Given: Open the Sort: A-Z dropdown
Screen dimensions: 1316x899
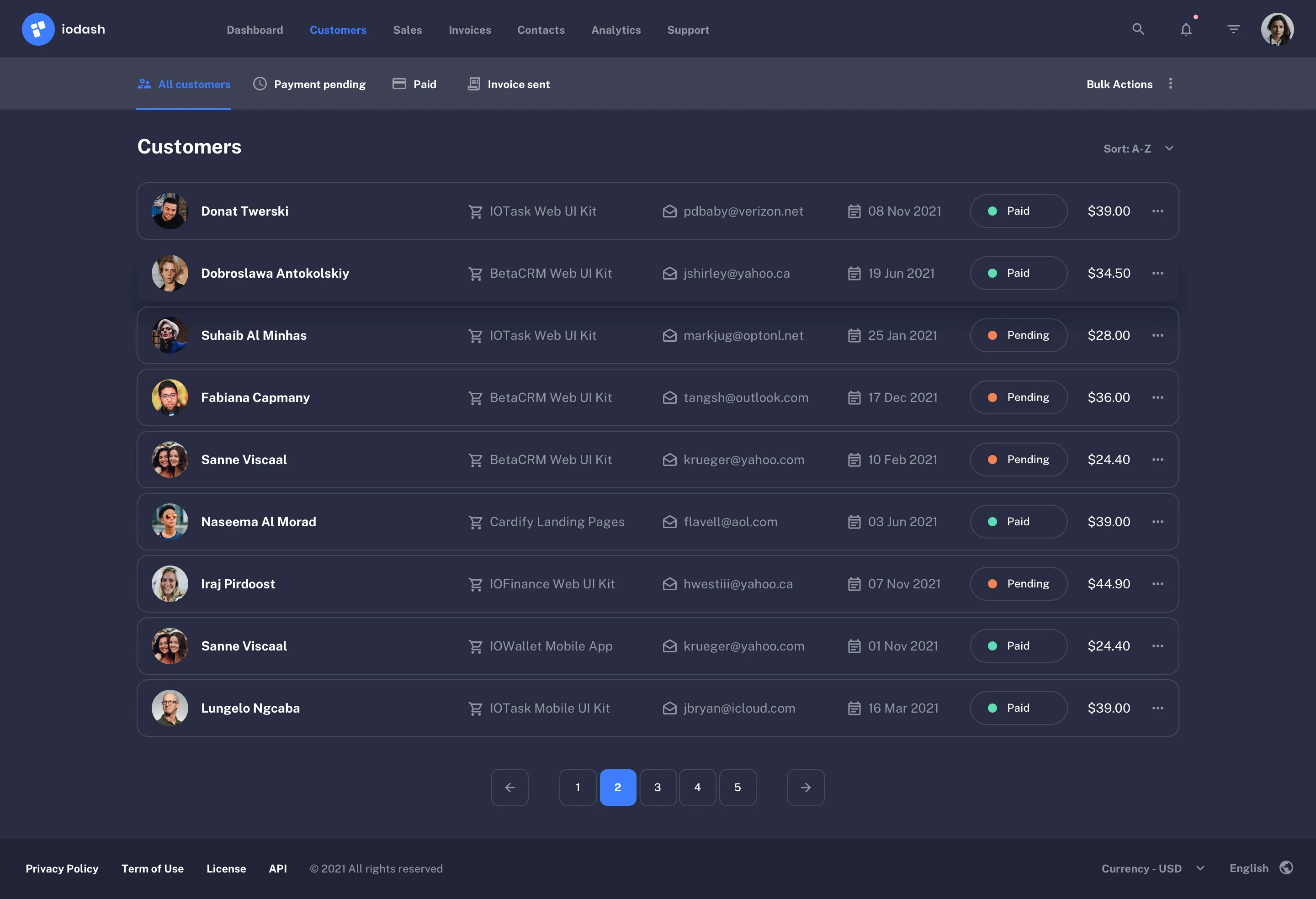Looking at the screenshot, I should coord(1139,148).
